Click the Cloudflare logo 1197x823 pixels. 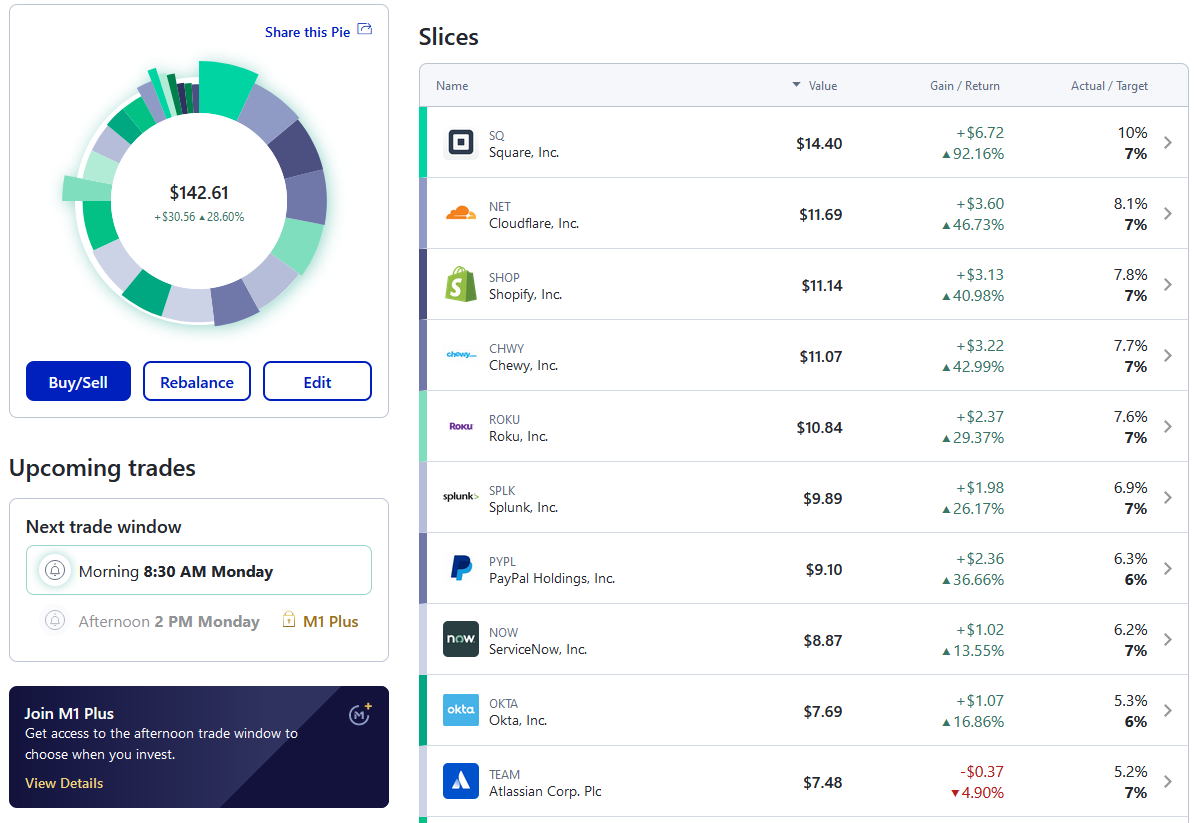click(x=460, y=214)
